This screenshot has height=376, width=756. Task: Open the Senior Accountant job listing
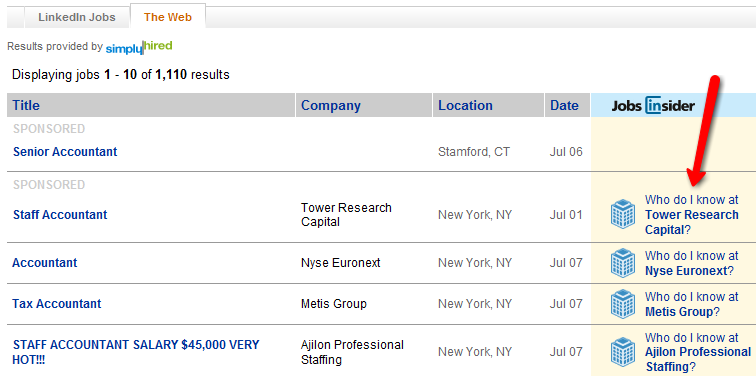65,151
